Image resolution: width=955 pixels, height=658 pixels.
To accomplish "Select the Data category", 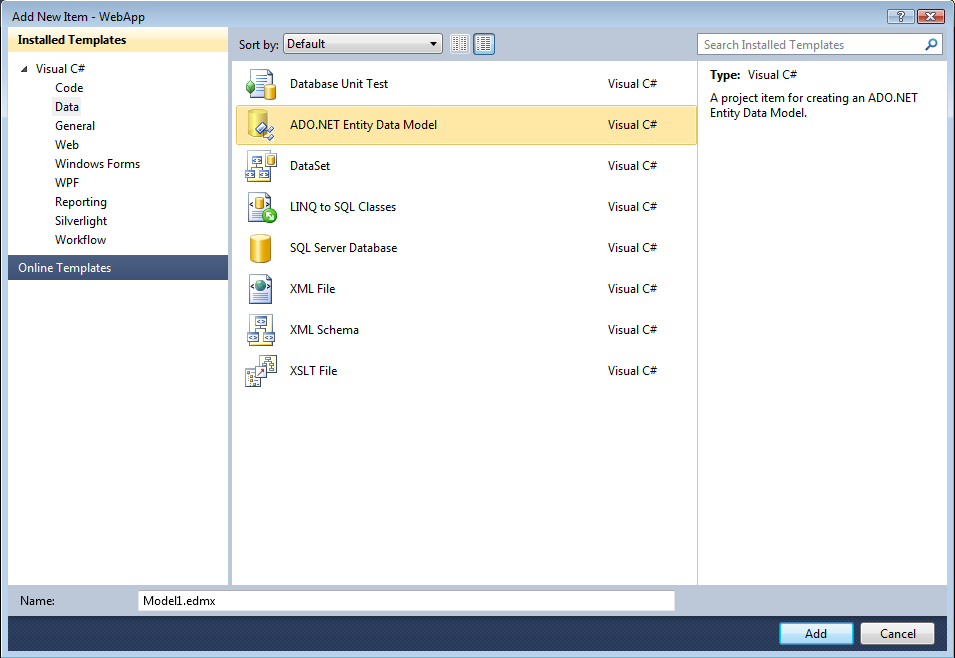I will tap(67, 107).
